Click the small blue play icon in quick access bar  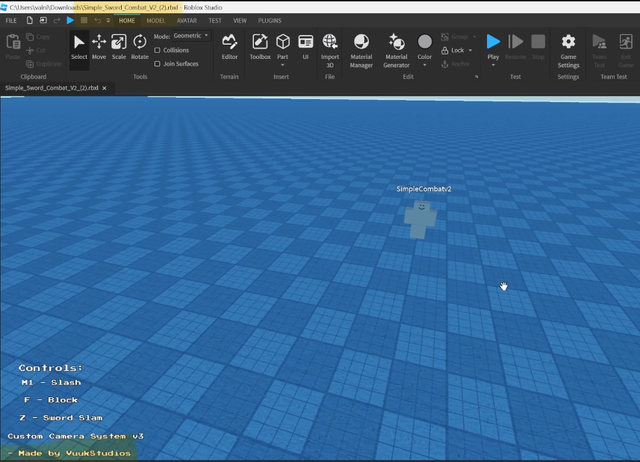tap(70, 20)
